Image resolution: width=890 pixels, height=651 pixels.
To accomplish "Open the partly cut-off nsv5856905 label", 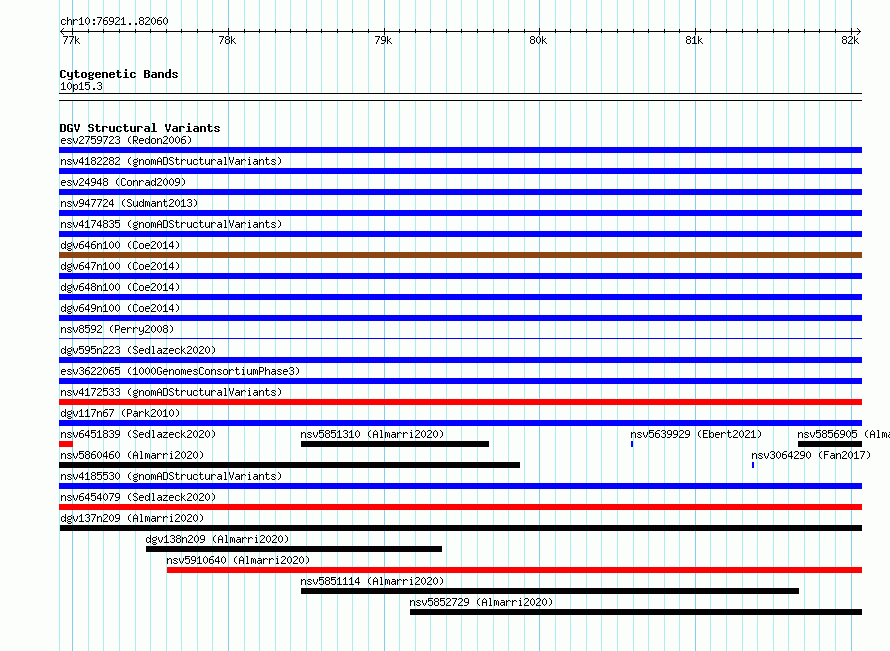I will (843, 434).
